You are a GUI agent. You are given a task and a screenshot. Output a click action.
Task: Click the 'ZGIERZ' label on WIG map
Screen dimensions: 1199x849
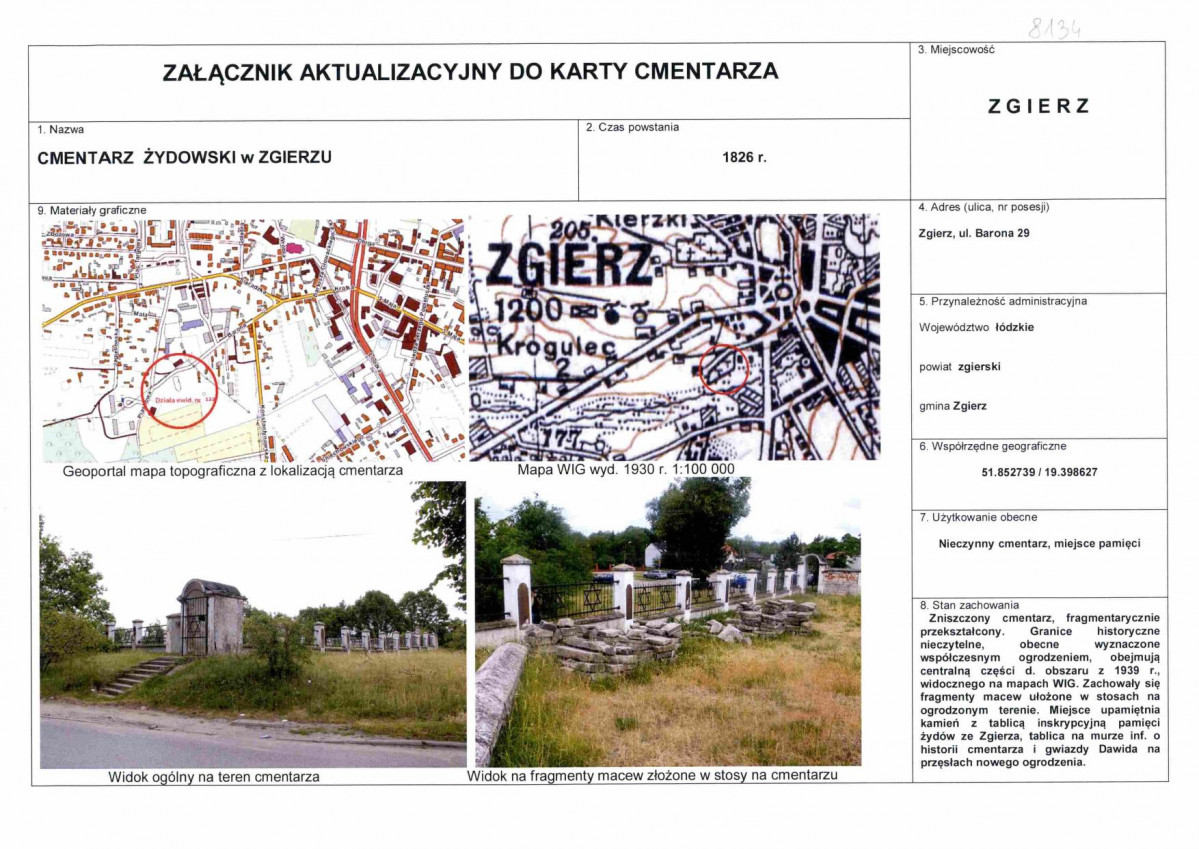[x=570, y=267]
